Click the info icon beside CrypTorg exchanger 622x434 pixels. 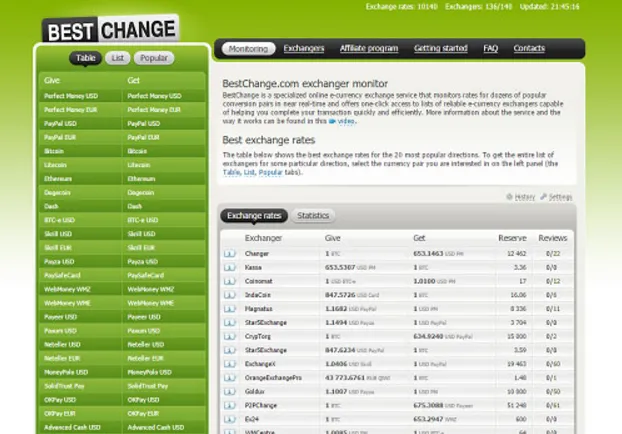[x=230, y=336]
